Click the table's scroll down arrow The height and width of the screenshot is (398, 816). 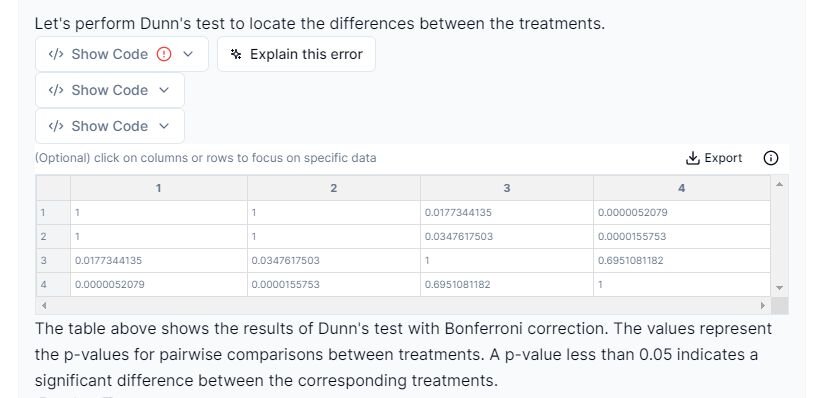click(x=779, y=288)
